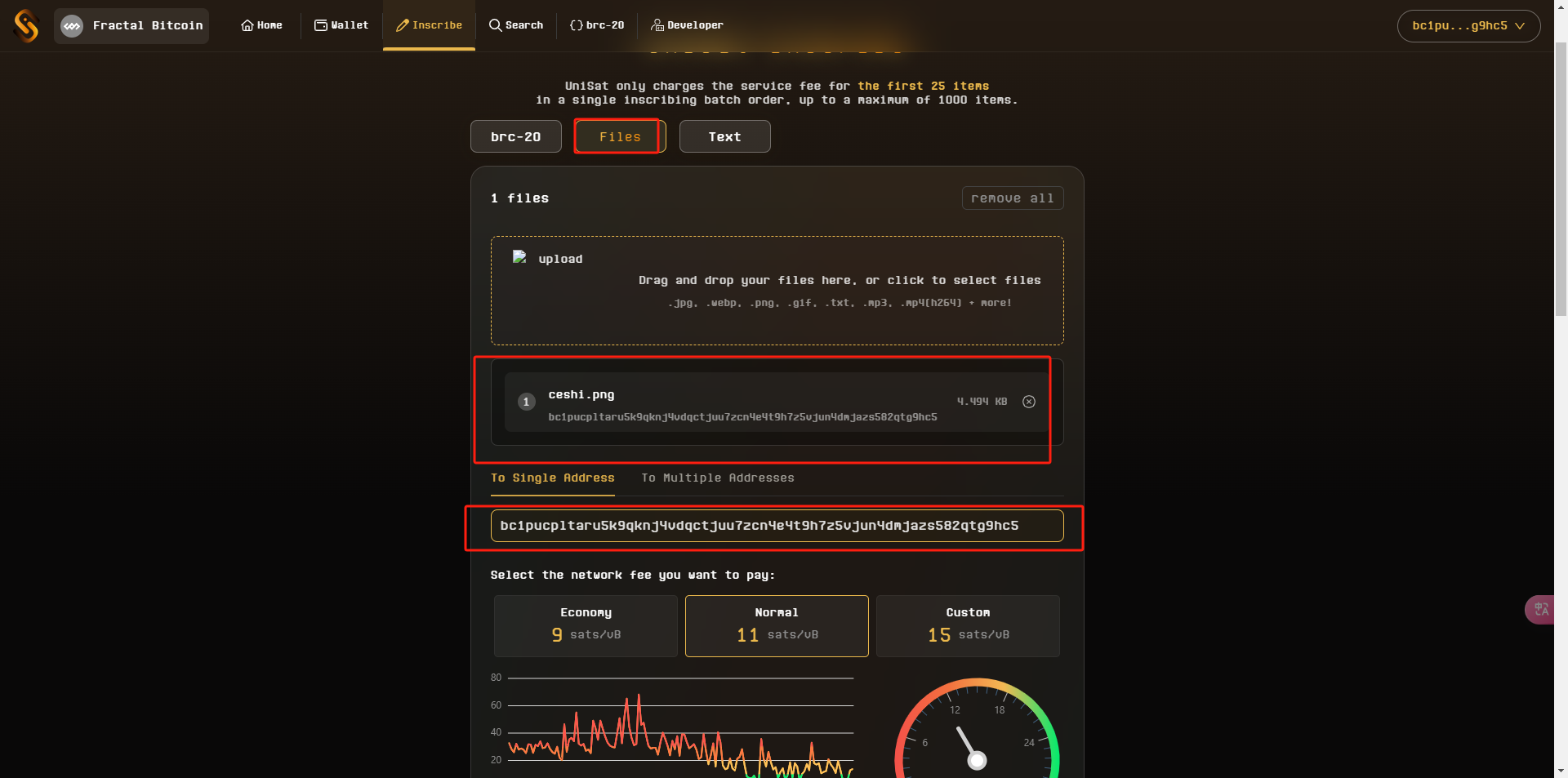1568x778 pixels.
Task: Click drag and drop file select area
Action: click(777, 291)
